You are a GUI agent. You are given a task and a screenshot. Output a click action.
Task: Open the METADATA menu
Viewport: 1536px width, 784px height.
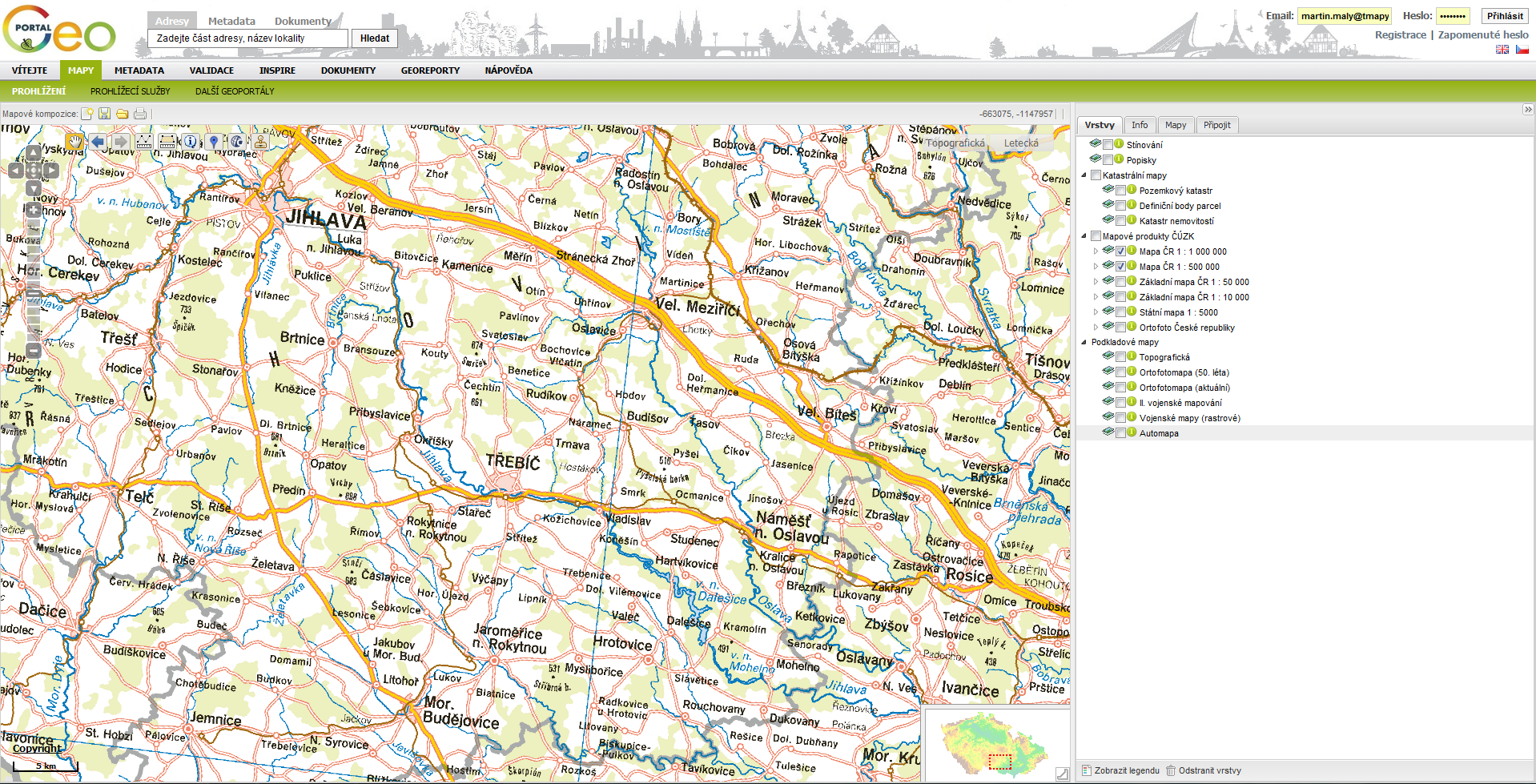[139, 70]
